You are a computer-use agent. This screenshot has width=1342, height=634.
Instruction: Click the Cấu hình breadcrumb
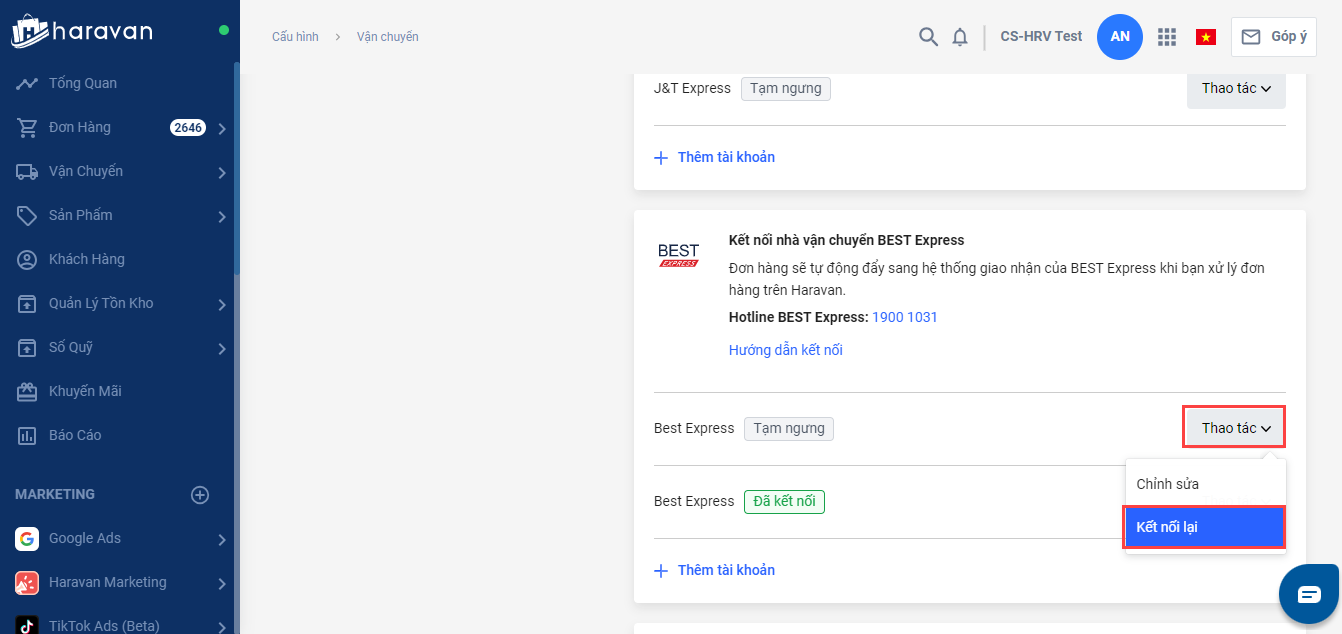(295, 37)
